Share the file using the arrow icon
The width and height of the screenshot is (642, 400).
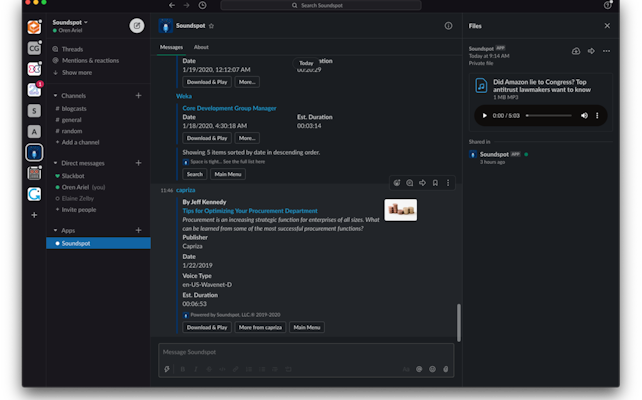click(x=591, y=51)
